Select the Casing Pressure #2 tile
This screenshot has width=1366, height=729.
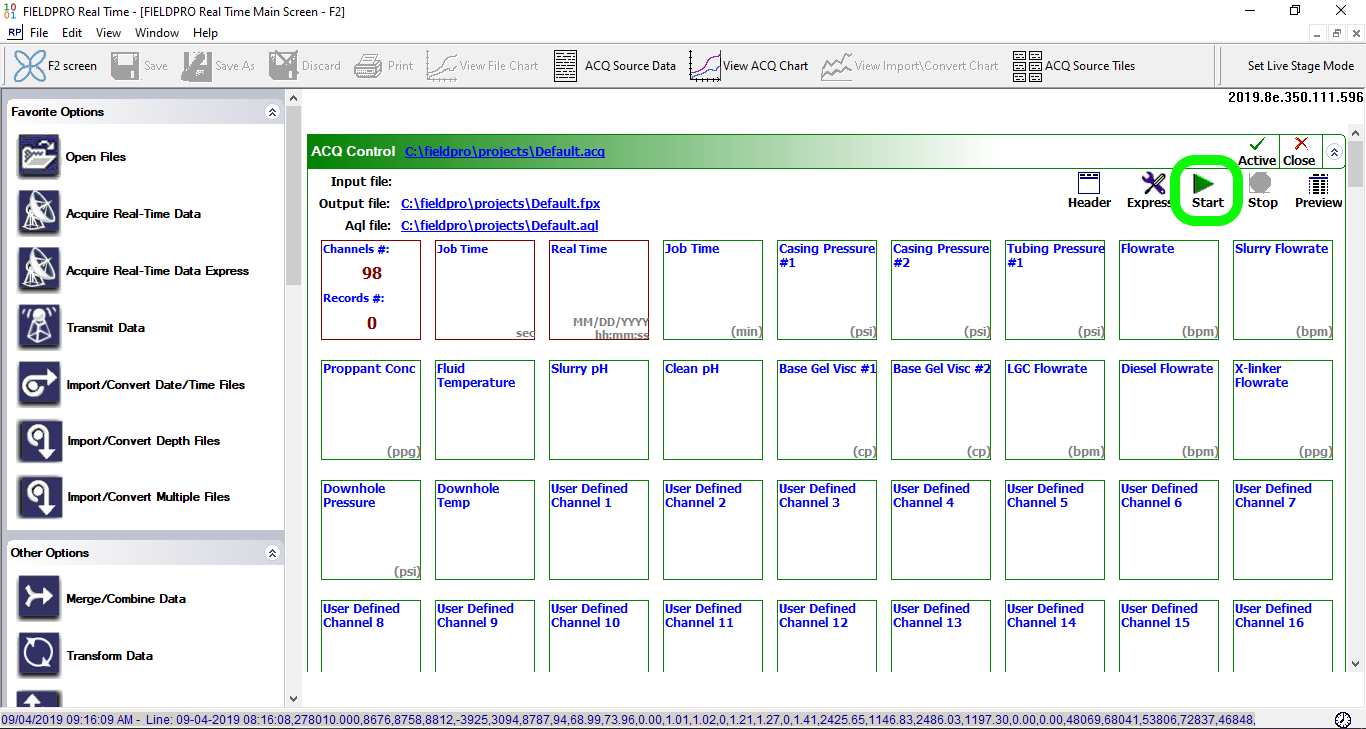941,290
